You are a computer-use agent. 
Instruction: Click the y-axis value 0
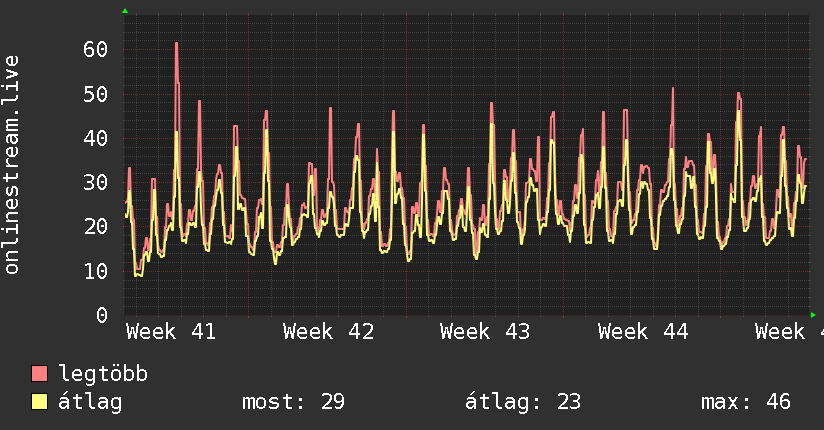point(102,315)
